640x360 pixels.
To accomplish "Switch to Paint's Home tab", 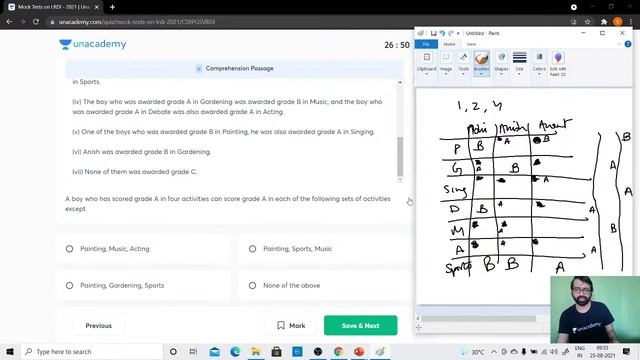I will click(449, 44).
